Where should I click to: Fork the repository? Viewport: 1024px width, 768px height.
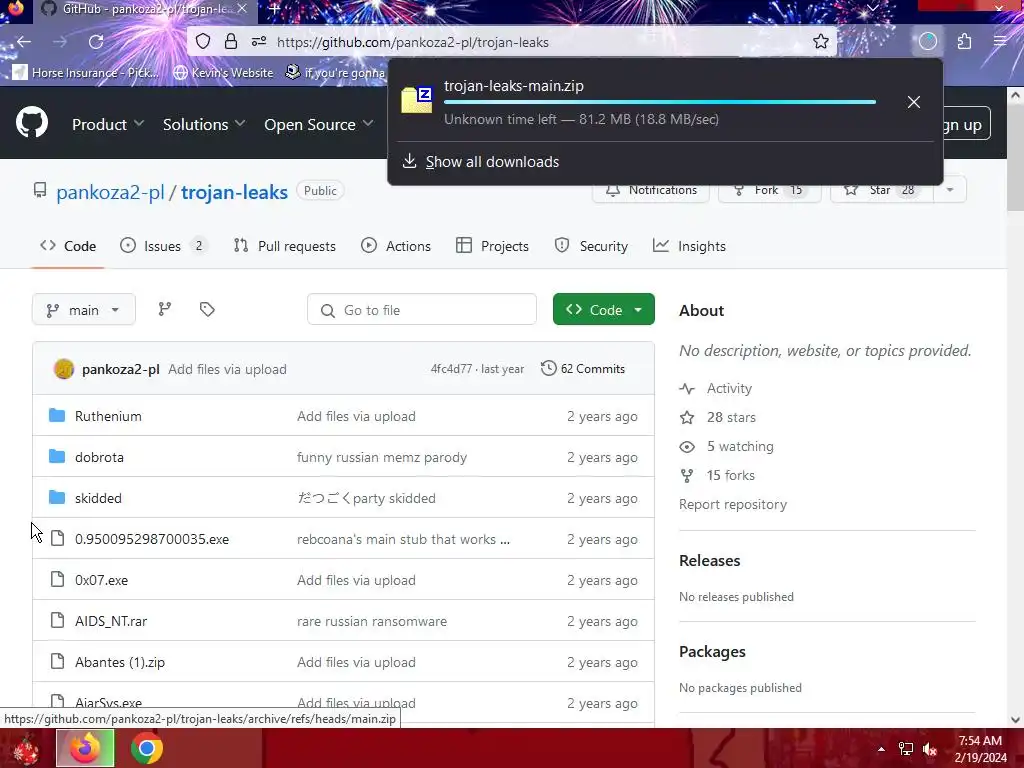(x=769, y=190)
